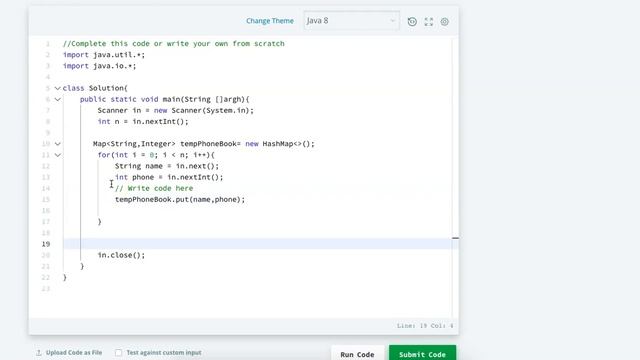Click 'in.close();' on line 20
This screenshot has height=360, width=640.
pos(121,255)
